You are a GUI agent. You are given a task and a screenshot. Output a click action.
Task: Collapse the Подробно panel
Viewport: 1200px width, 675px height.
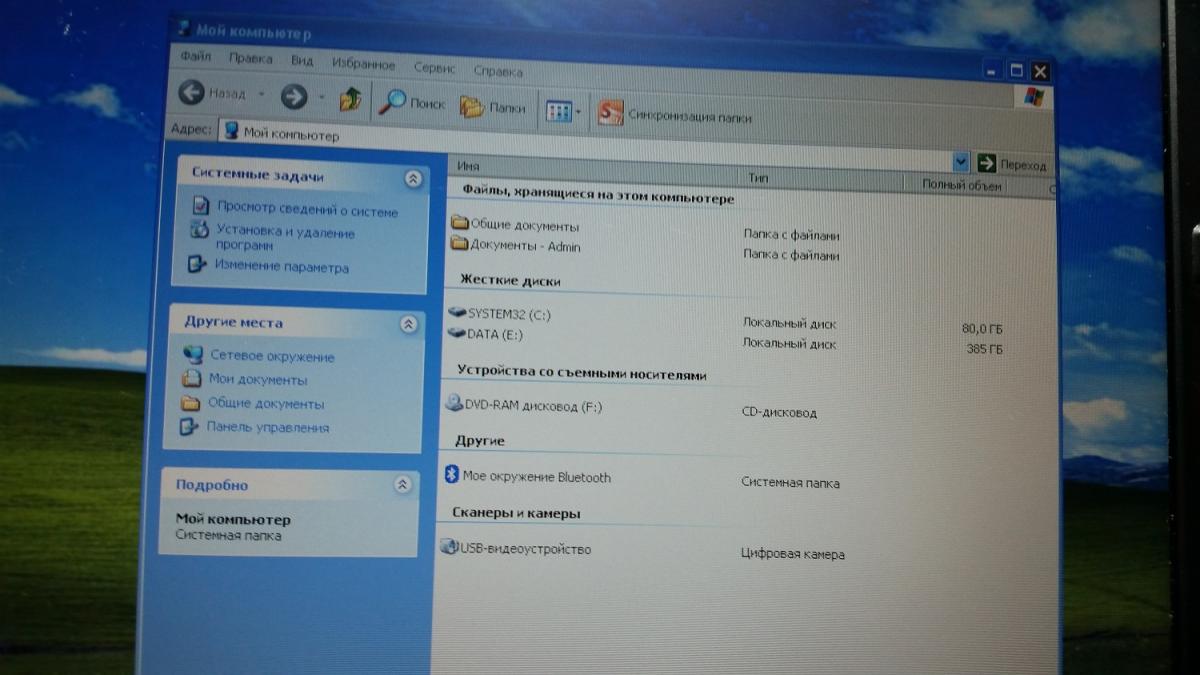pyautogui.click(x=402, y=485)
